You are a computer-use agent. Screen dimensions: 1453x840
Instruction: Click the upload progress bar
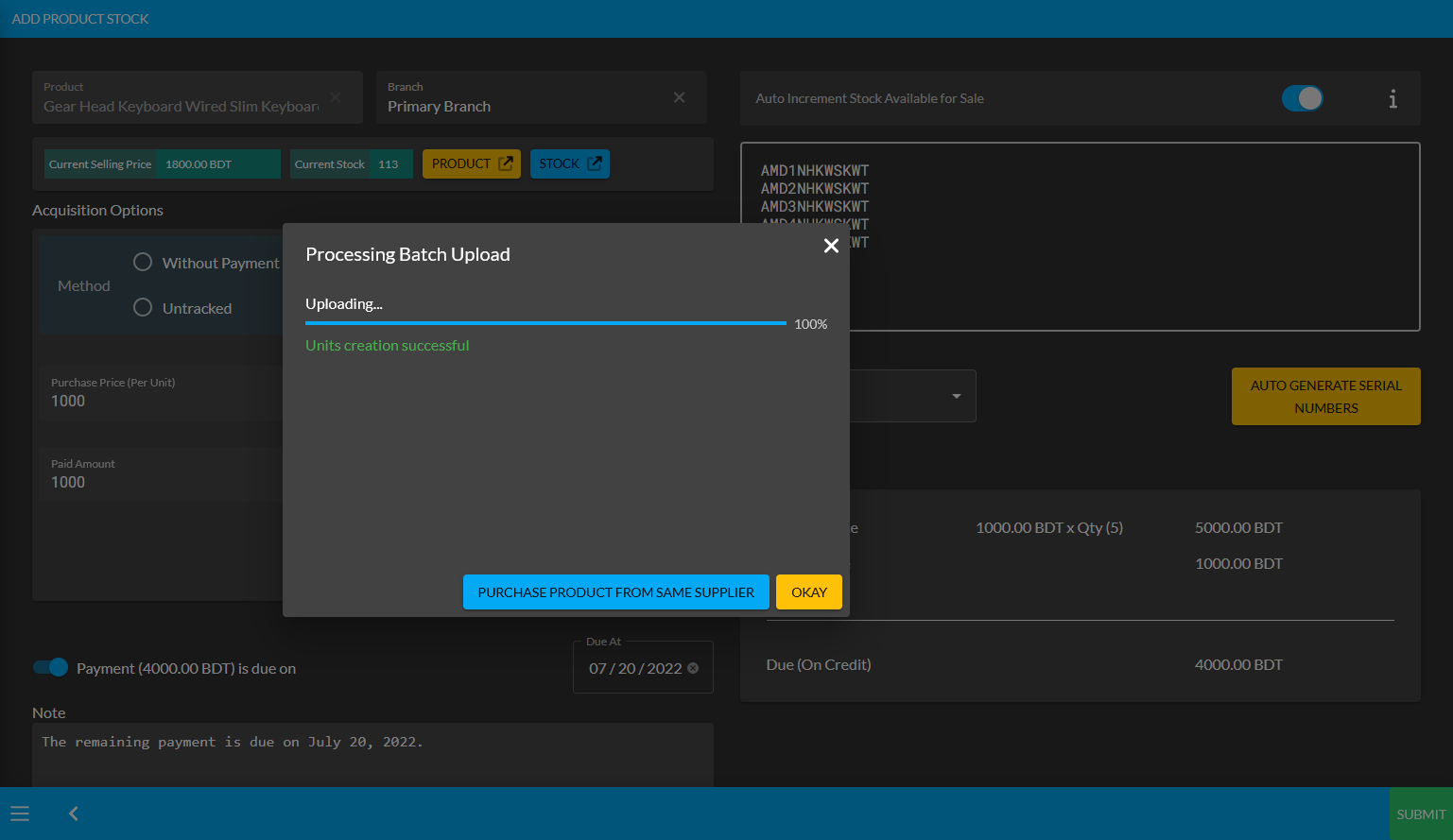click(545, 323)
